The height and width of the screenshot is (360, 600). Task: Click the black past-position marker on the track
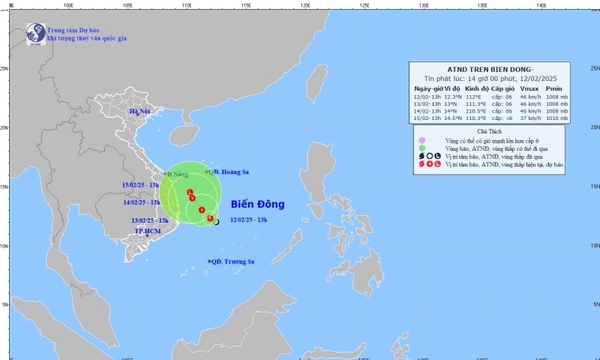tap(217, 222)
